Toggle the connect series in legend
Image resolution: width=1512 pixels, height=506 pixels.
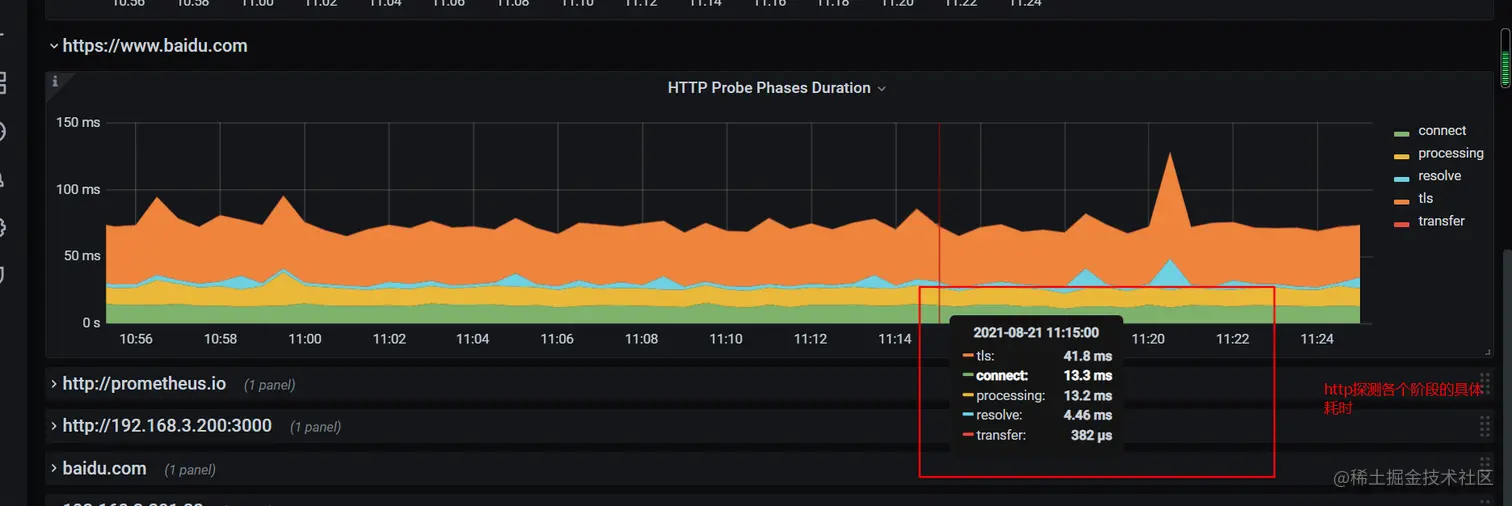[x=1442, y=131]
